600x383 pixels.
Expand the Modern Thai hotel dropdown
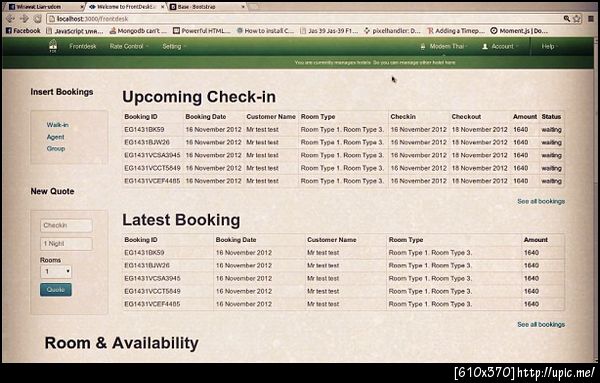[444, 46]
